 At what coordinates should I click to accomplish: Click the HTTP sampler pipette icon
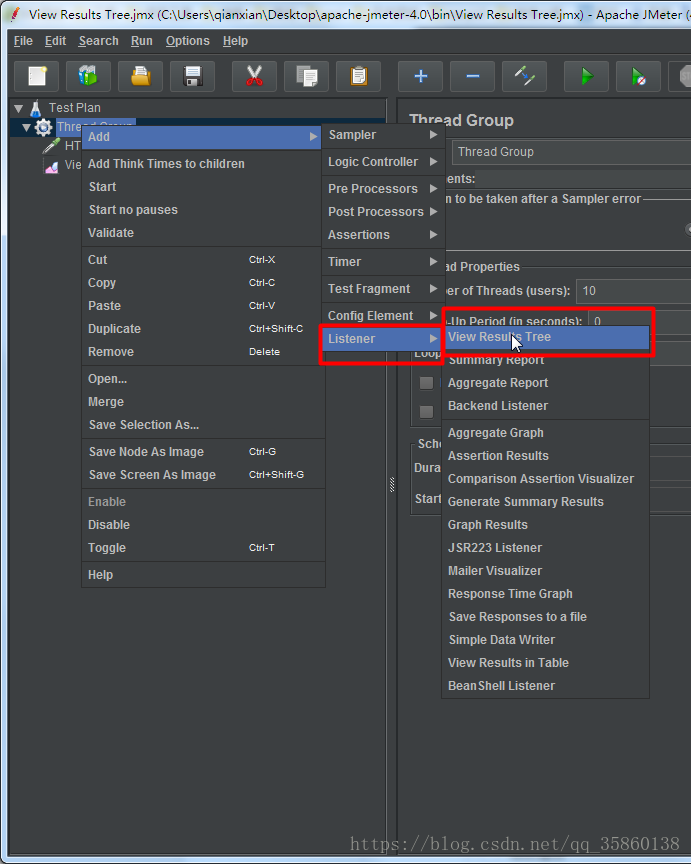[52, 145]
